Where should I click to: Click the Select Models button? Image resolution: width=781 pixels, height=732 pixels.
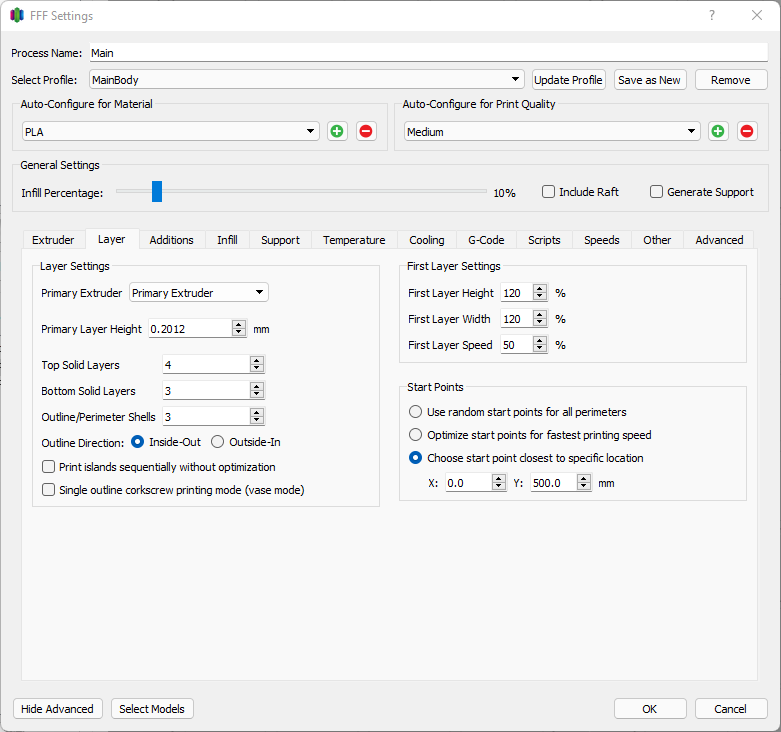click(152, 709)
